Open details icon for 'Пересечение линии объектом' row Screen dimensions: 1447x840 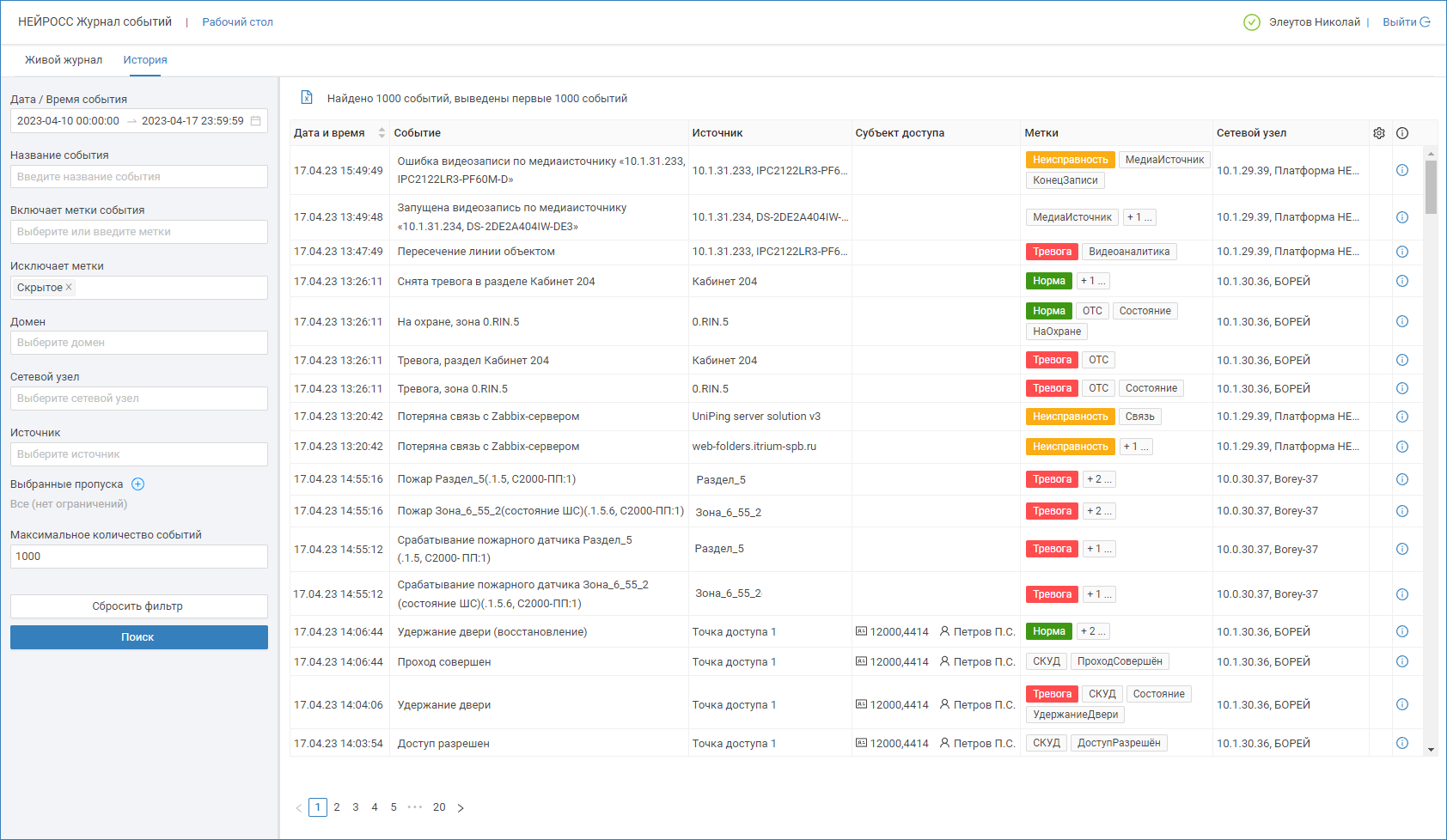(1402, 252)
